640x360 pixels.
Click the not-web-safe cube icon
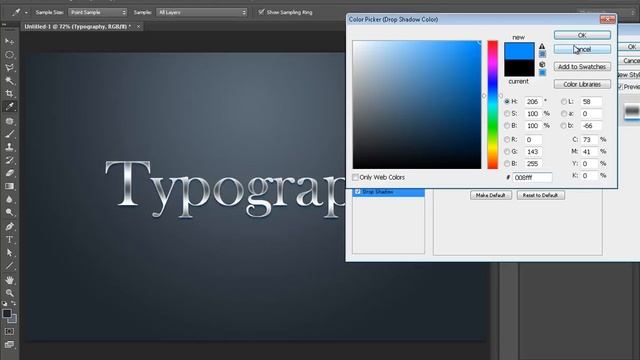click(x=542, y=64)
